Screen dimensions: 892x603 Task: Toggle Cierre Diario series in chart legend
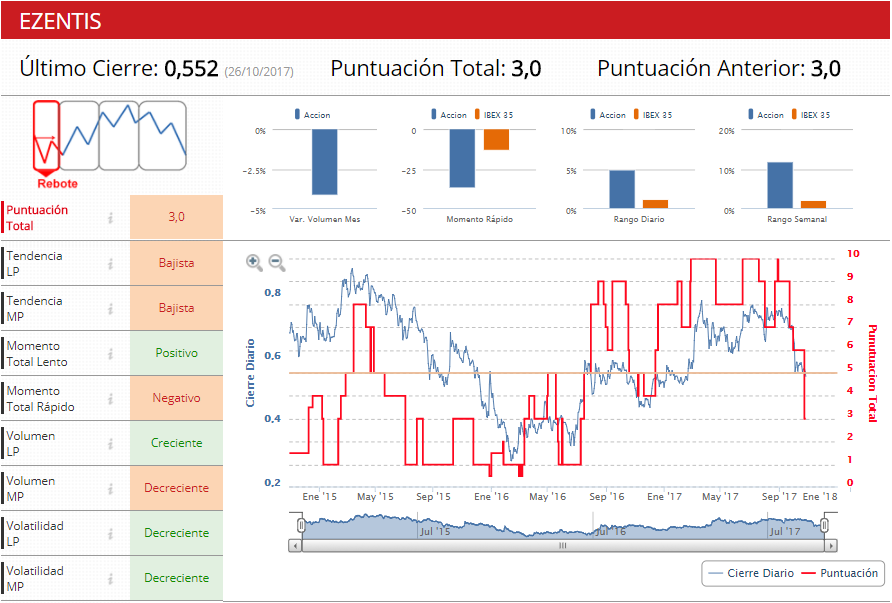752,573
